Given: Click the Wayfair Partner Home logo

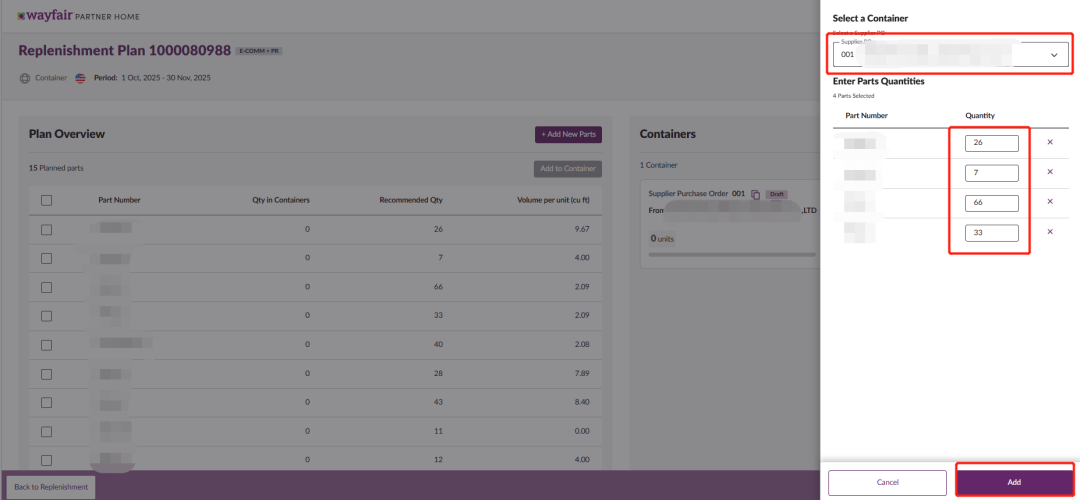Looking at the screenshot, I should 79,16.
